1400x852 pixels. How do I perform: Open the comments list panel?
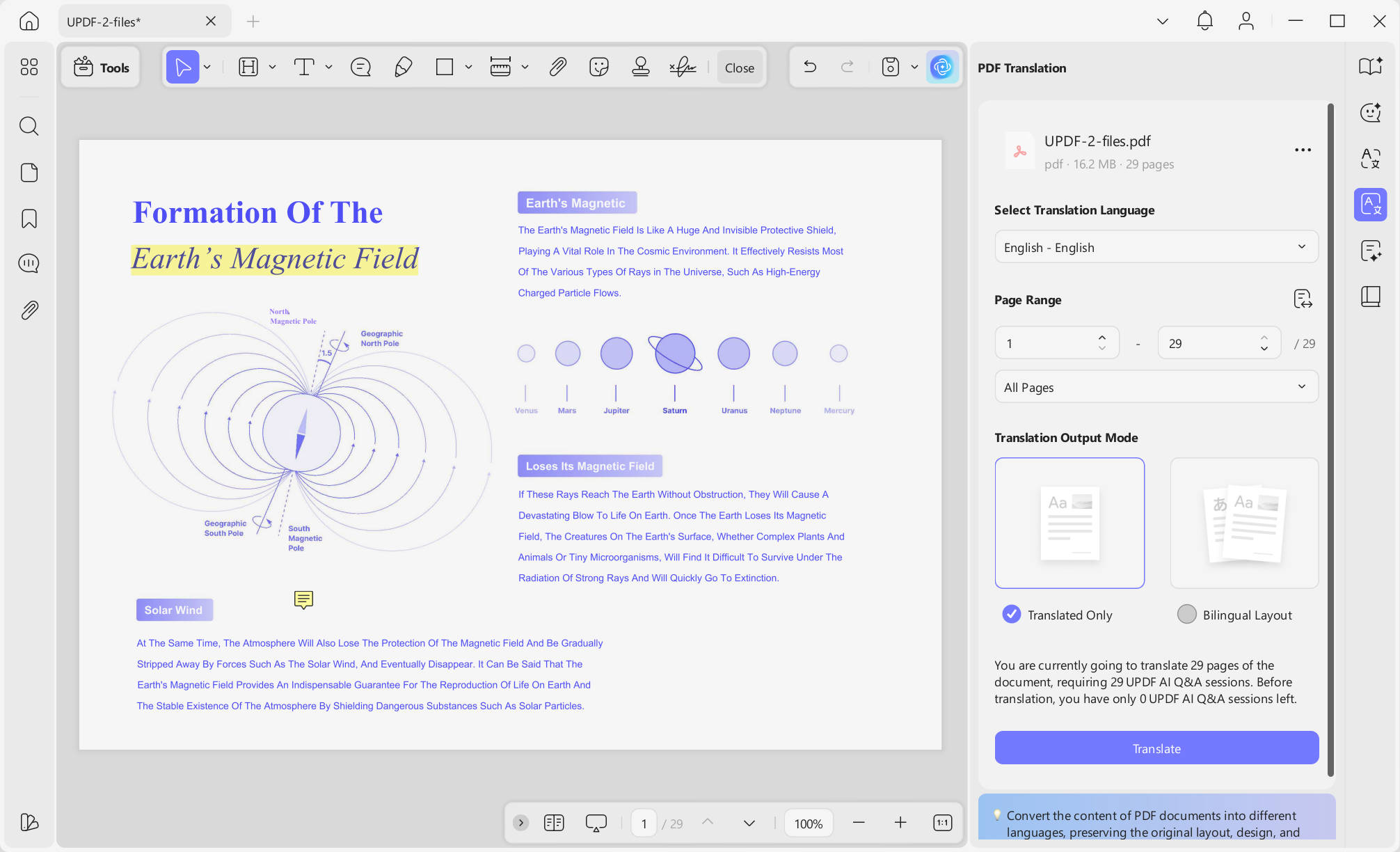click(29, 264)
